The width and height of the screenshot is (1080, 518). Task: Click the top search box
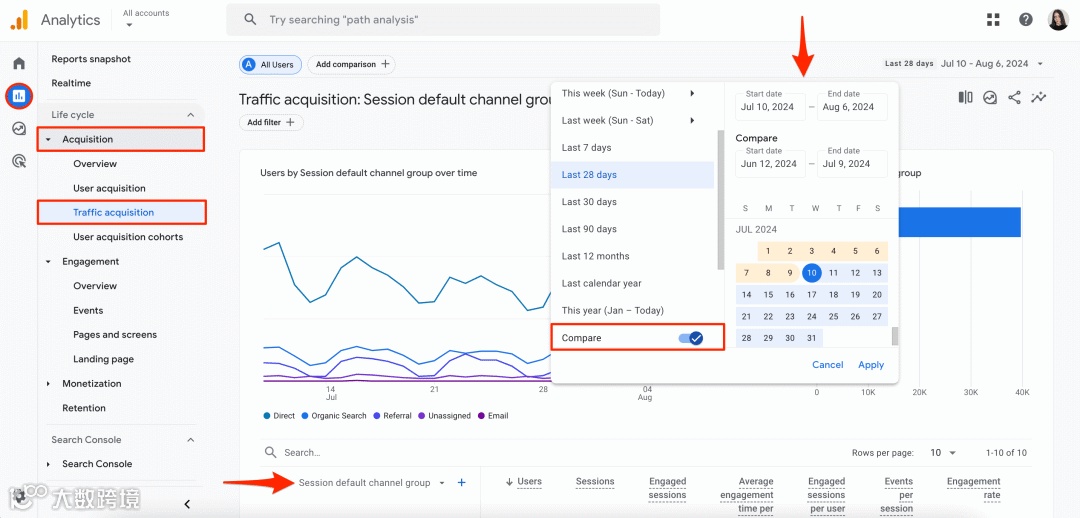[443, 20]
